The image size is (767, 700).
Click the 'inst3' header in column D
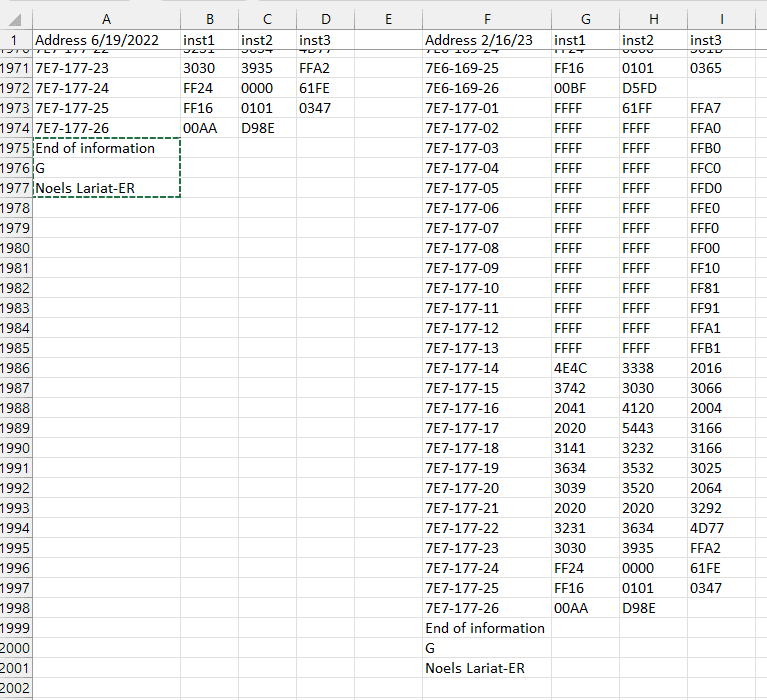(315, 40)
